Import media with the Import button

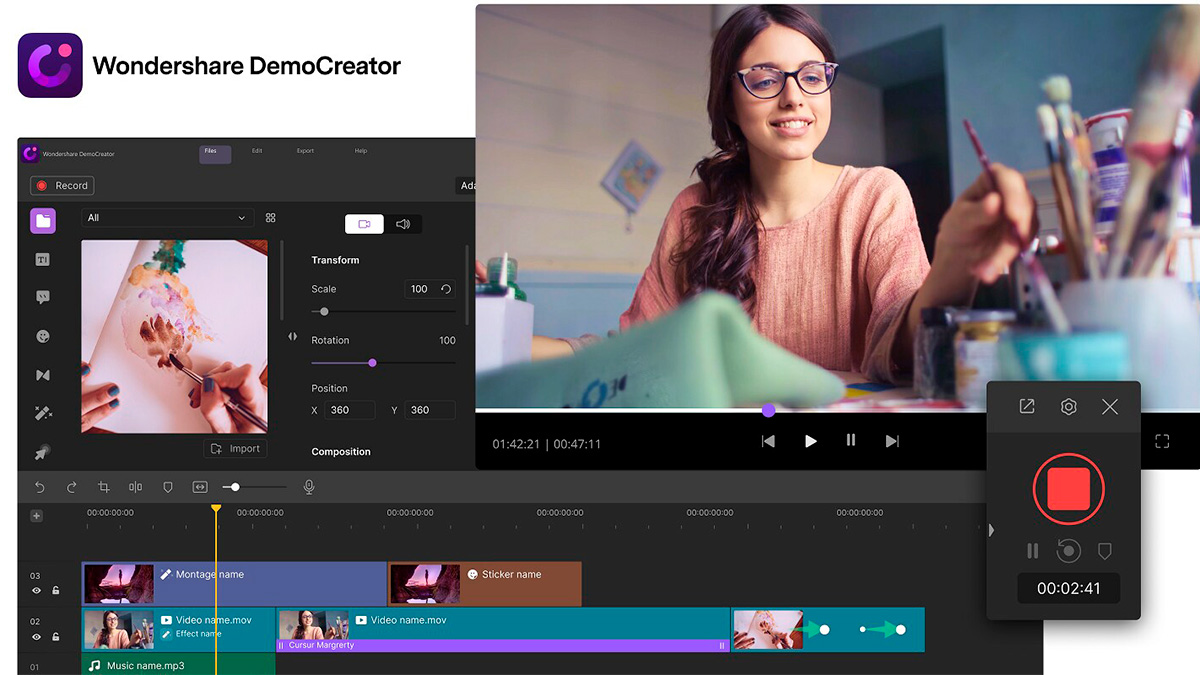coord(235,447)
